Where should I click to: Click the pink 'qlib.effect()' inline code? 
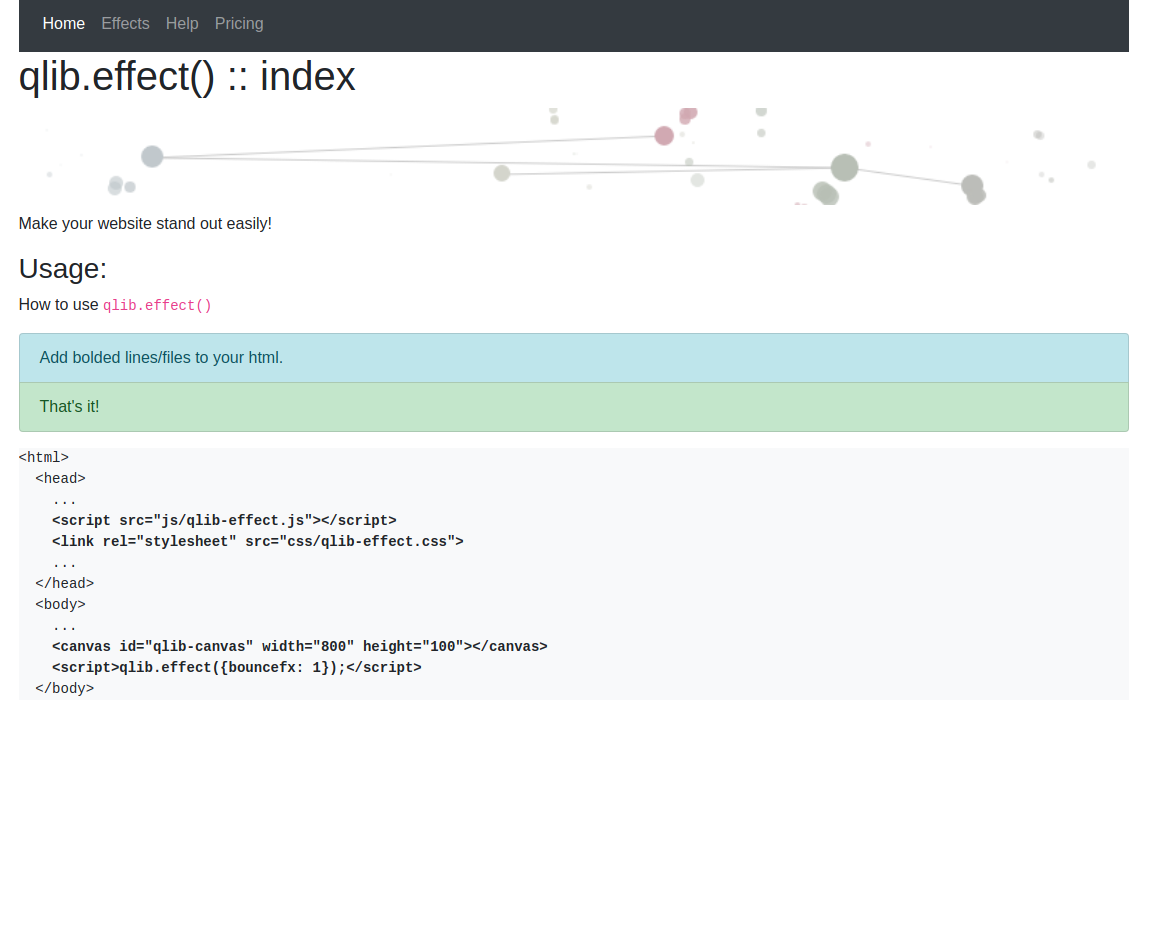(157, 305)
